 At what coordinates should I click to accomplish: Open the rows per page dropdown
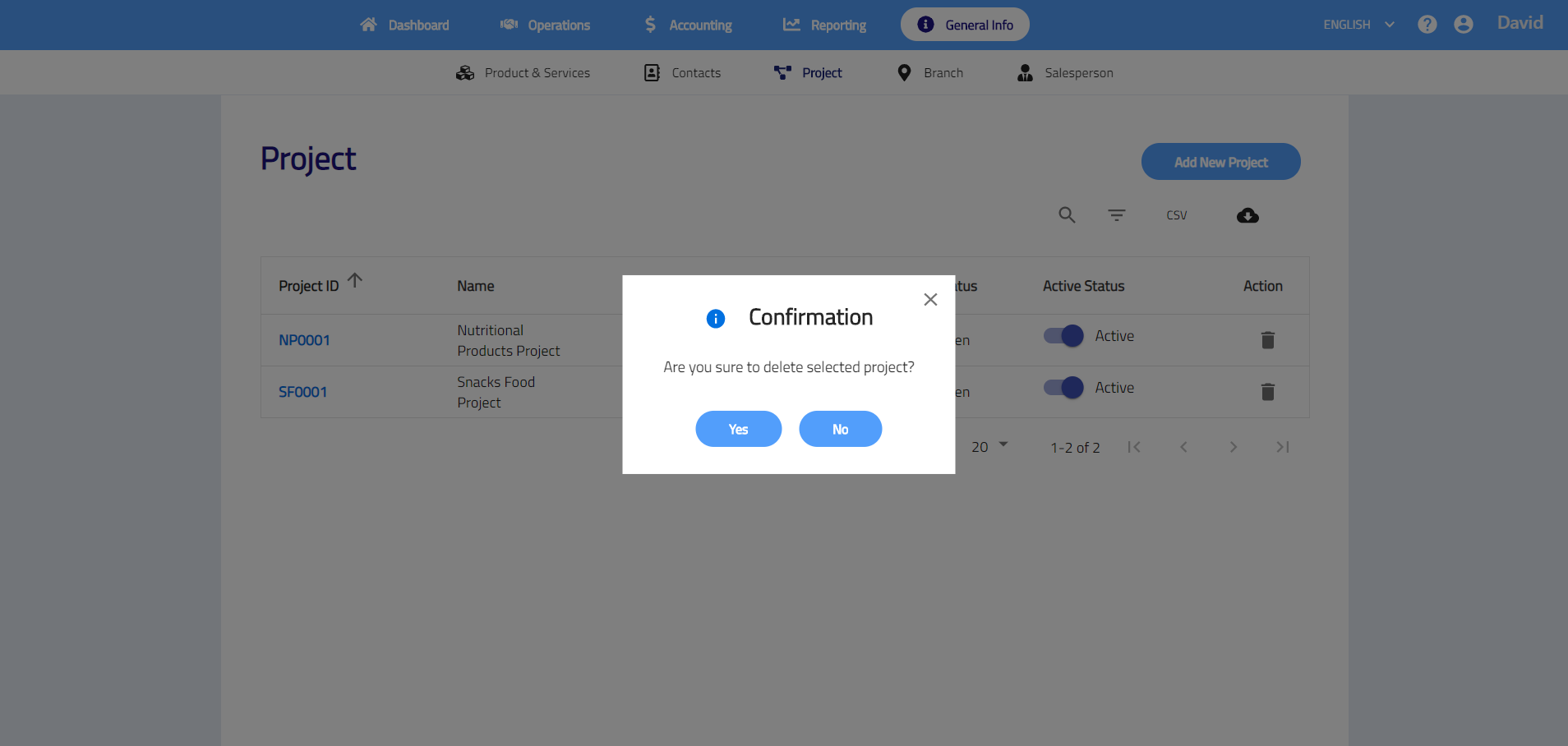click(x=989, y=447)
